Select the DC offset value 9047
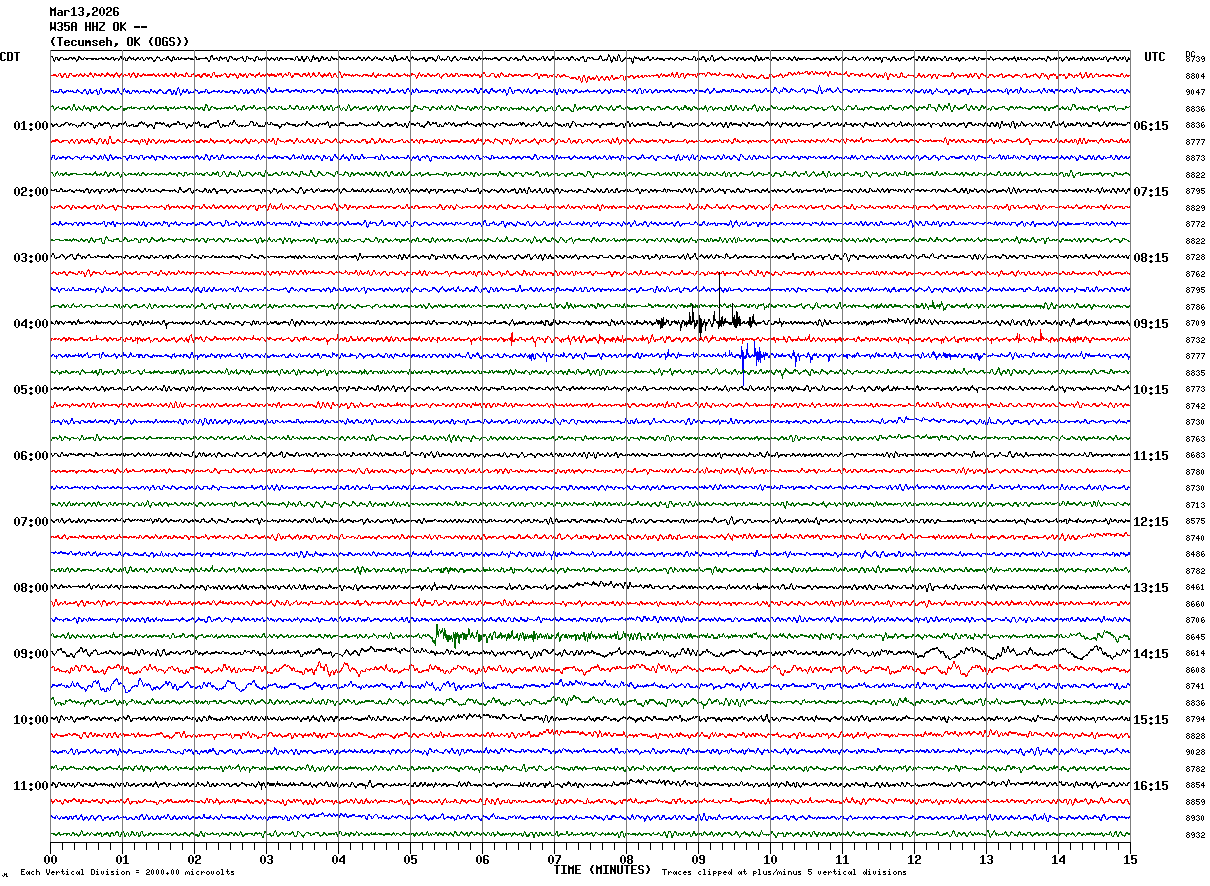Screen dimensions: 1210x886 (1195, 93)
